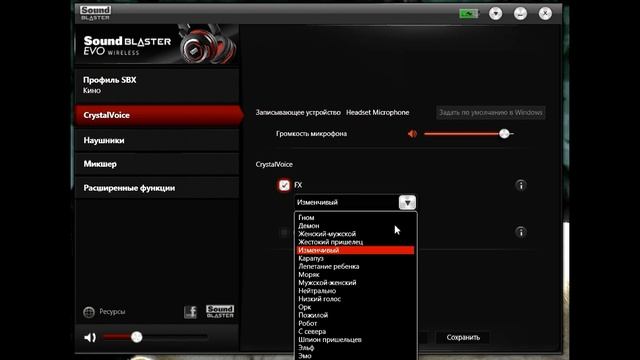
Task: Open the Профиль SBX section
Action: click(x=157, y=85)
